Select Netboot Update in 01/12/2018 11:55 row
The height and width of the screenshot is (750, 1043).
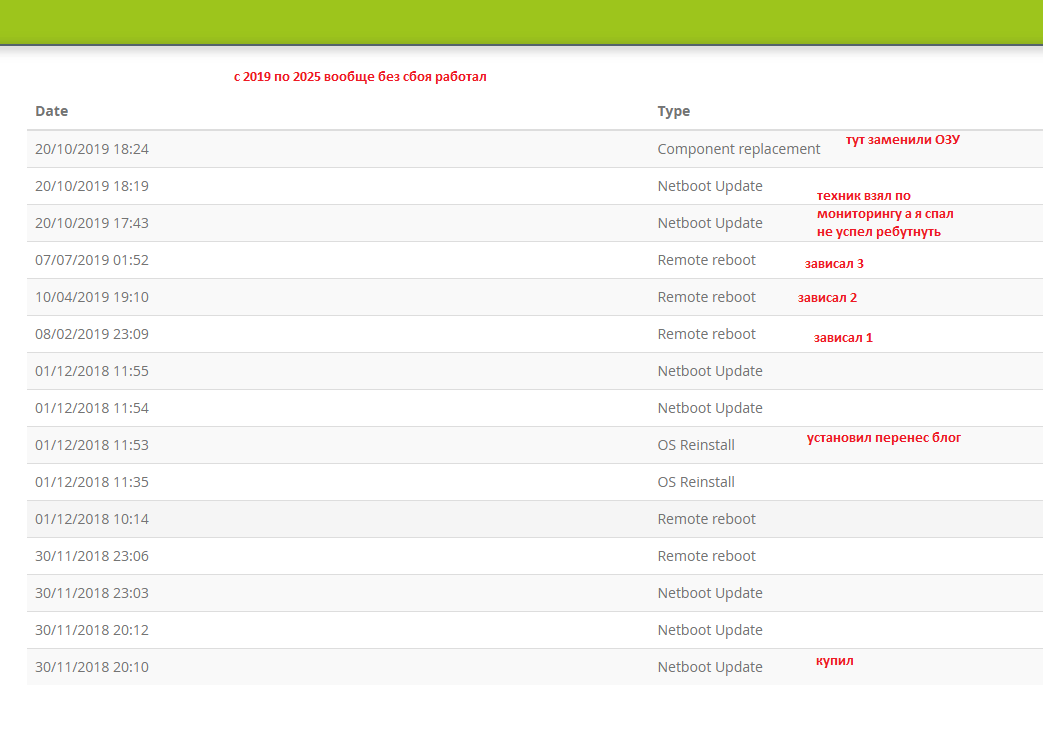point(709,371)
